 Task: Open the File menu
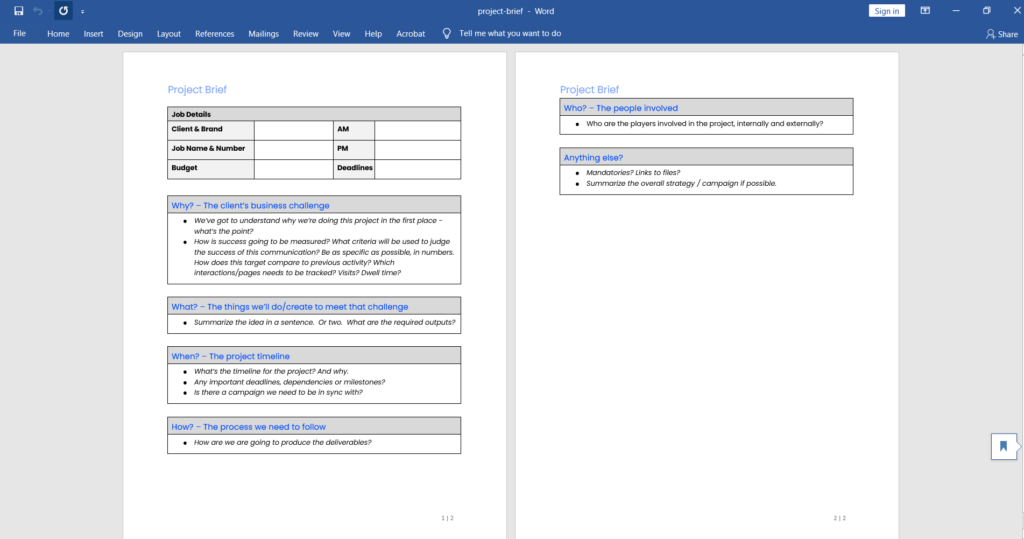[x=20, y=33]
